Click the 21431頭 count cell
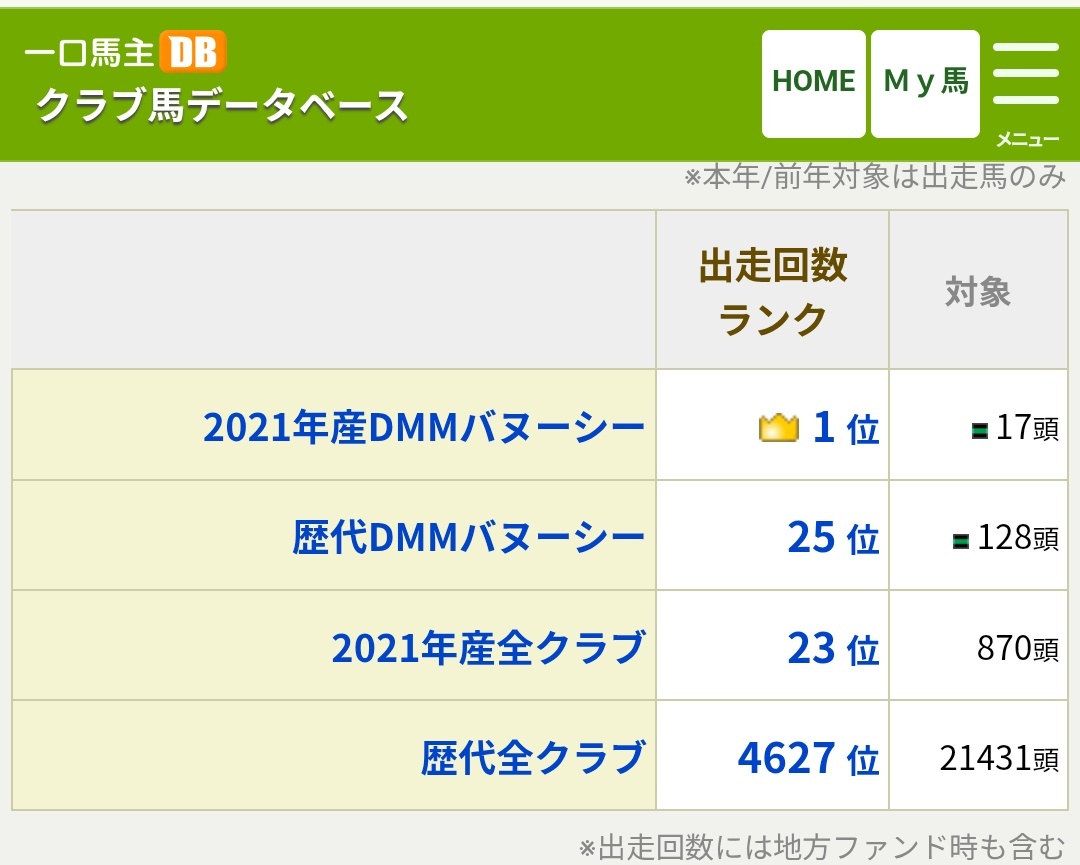The height and width of the screenshot is (865, 1080). pos(999,758)
